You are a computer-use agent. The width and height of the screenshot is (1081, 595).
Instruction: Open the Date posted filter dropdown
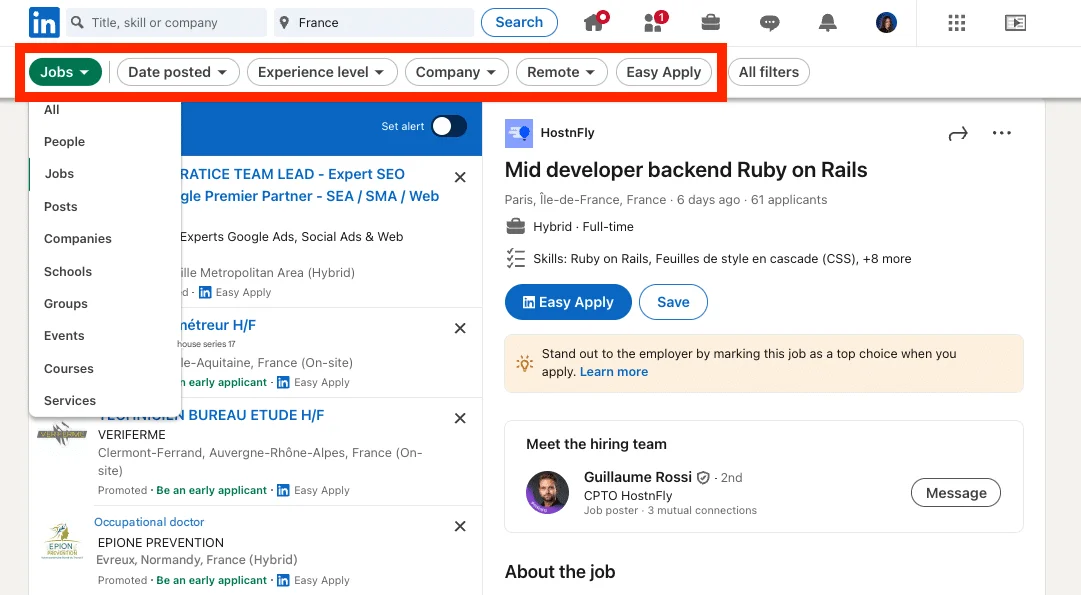(178, 72)
